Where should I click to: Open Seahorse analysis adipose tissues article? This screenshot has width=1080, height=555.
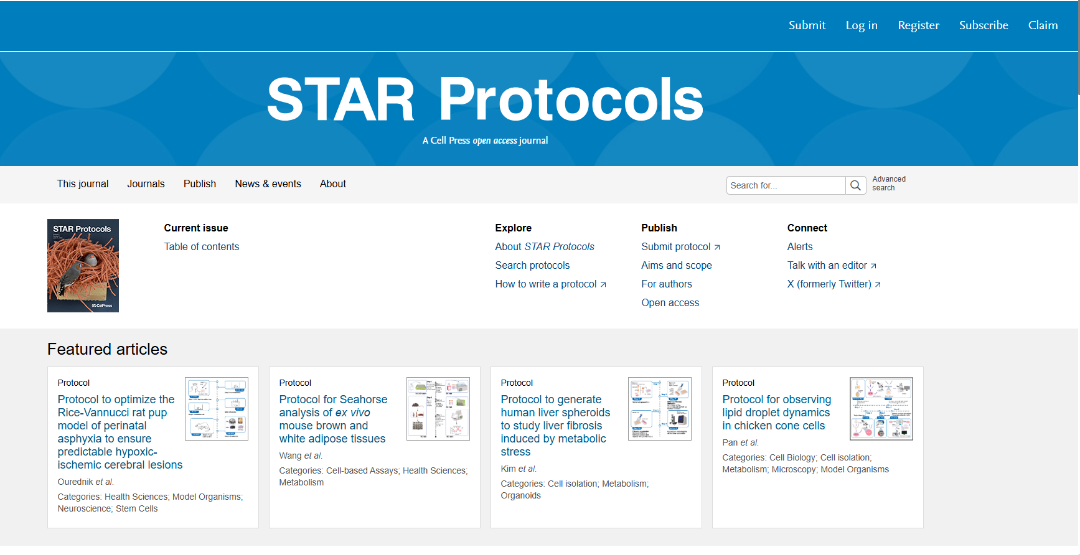click(333, 419)
